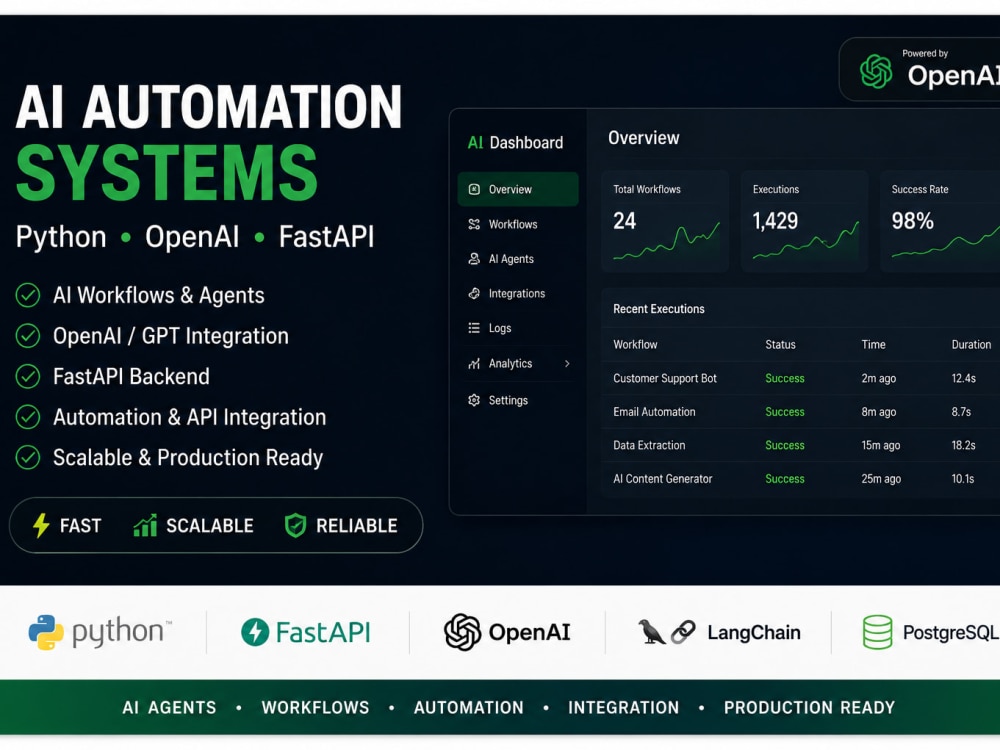Click the Recent Executions heading

coord(659,309)
